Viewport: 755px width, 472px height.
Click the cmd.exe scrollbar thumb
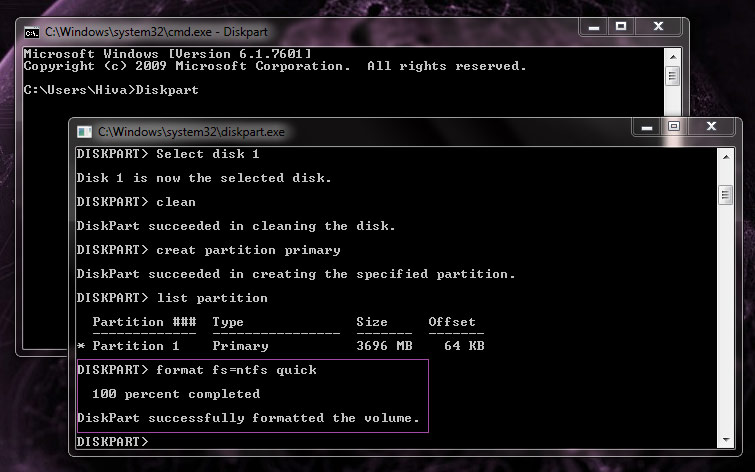[x=673, y=76]
